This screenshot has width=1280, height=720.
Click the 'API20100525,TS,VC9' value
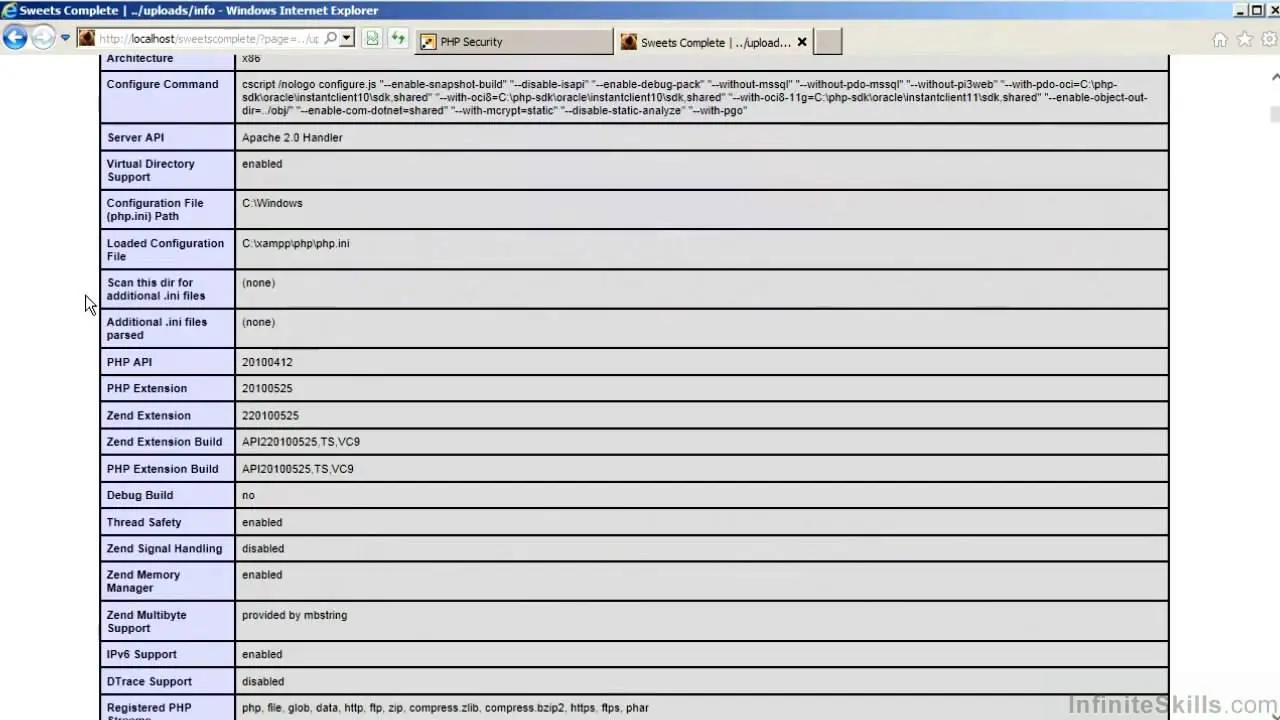pos(297,468)
